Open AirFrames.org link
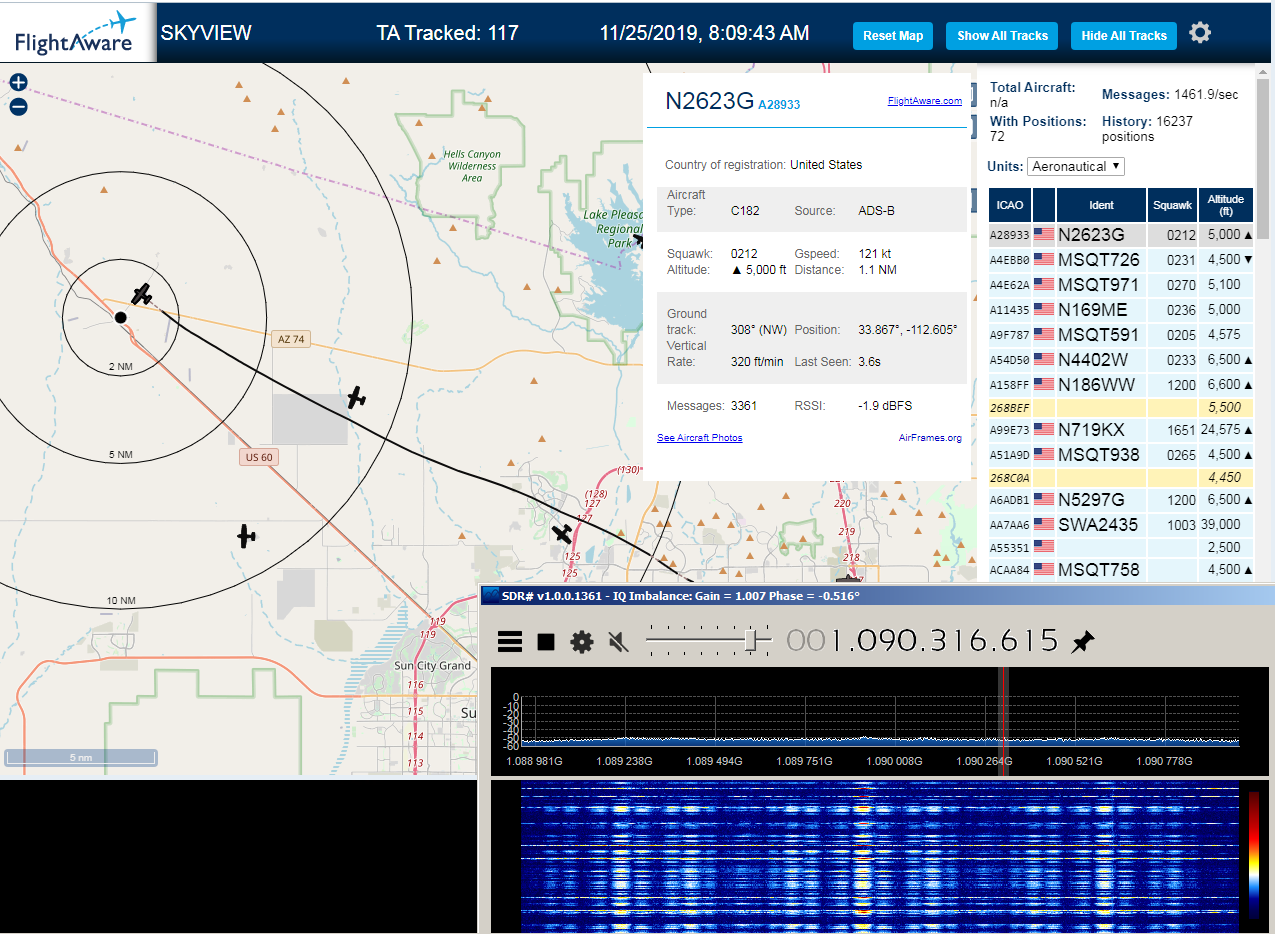Viewport: 1275px width, 935px height. (x=930, y=438)
